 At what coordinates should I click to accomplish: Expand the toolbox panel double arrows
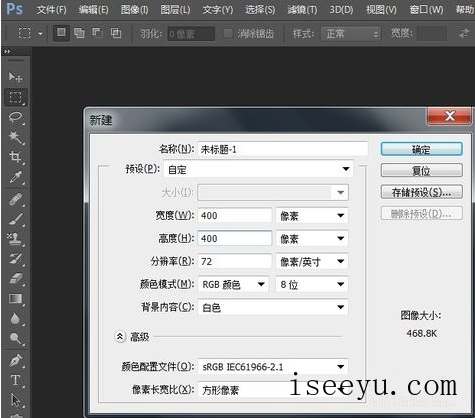tap(7, 52)
